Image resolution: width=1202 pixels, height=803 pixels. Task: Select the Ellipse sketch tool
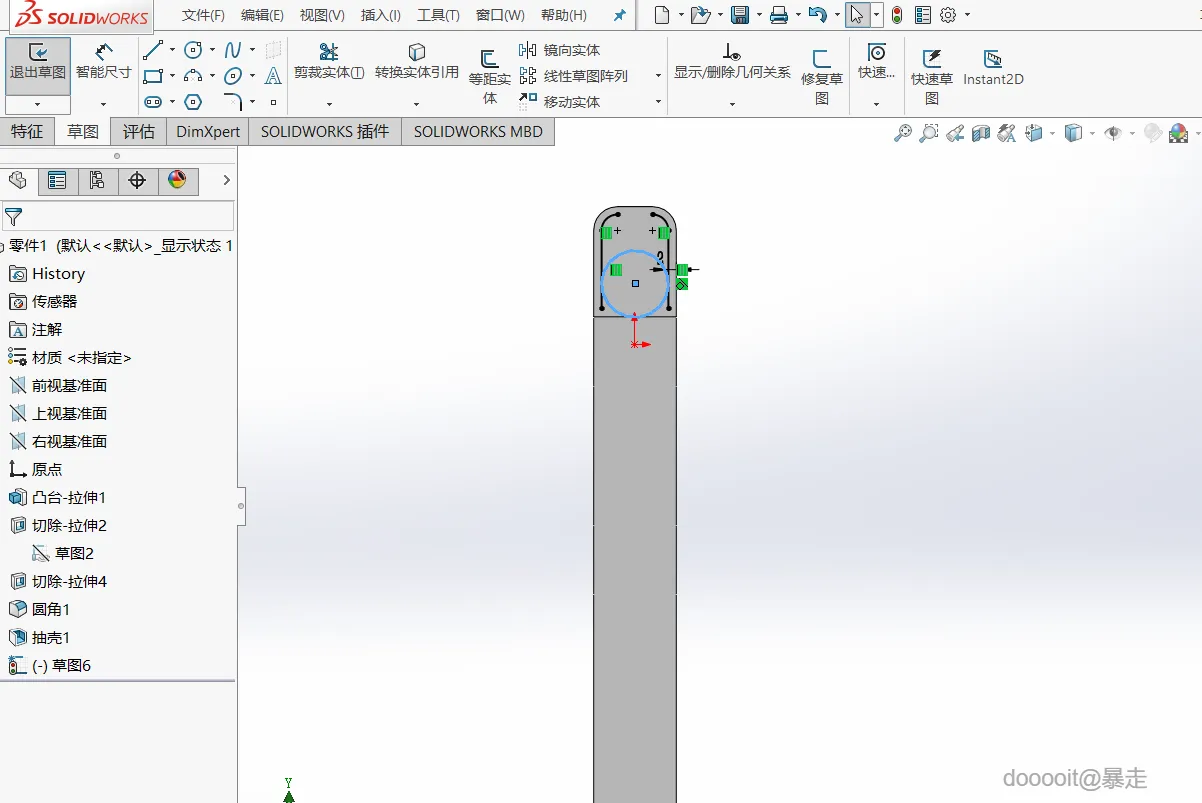pos(233,76)
